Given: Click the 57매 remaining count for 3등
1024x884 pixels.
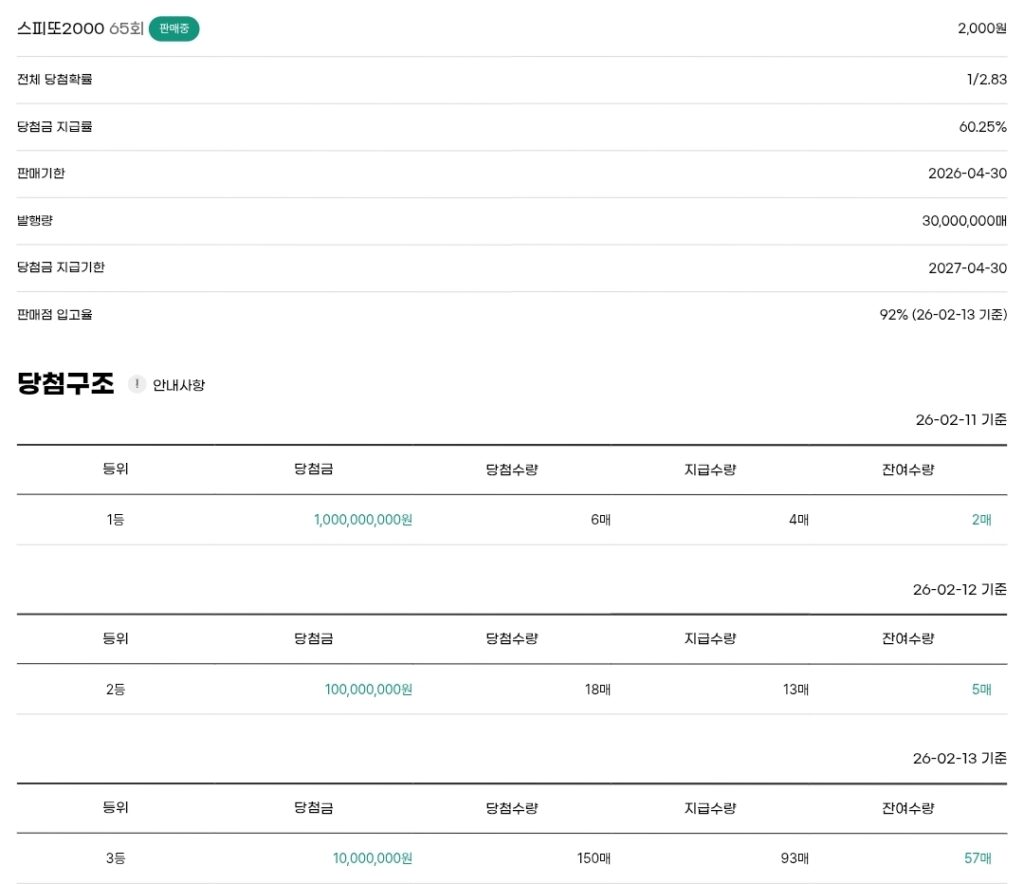Looking at the screenshot, I should 977,858.
